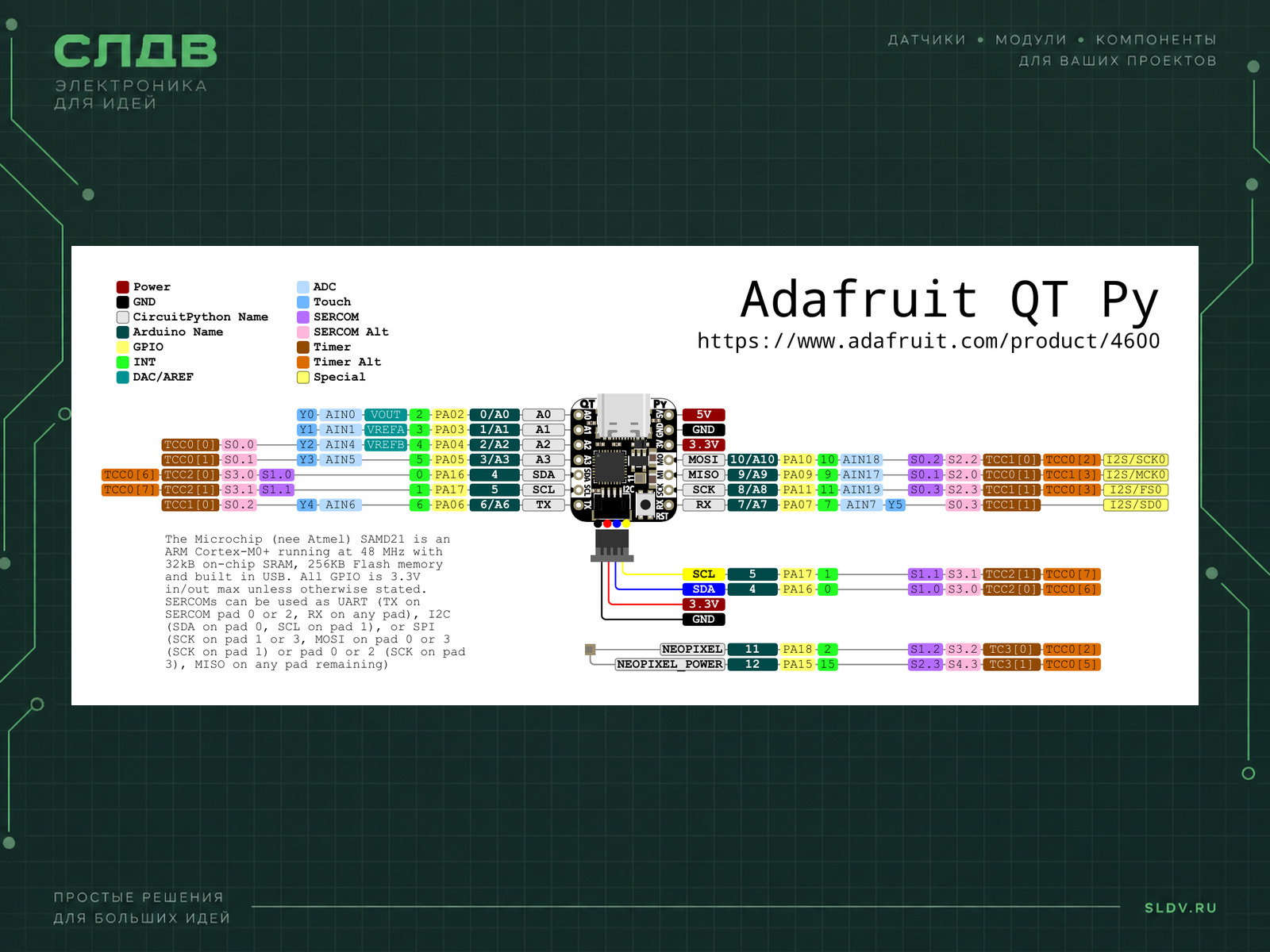Screen dimensions: 1270x952
Task: Click the SCK pin label
Action: pyautogui.click(x=703, y=490)
